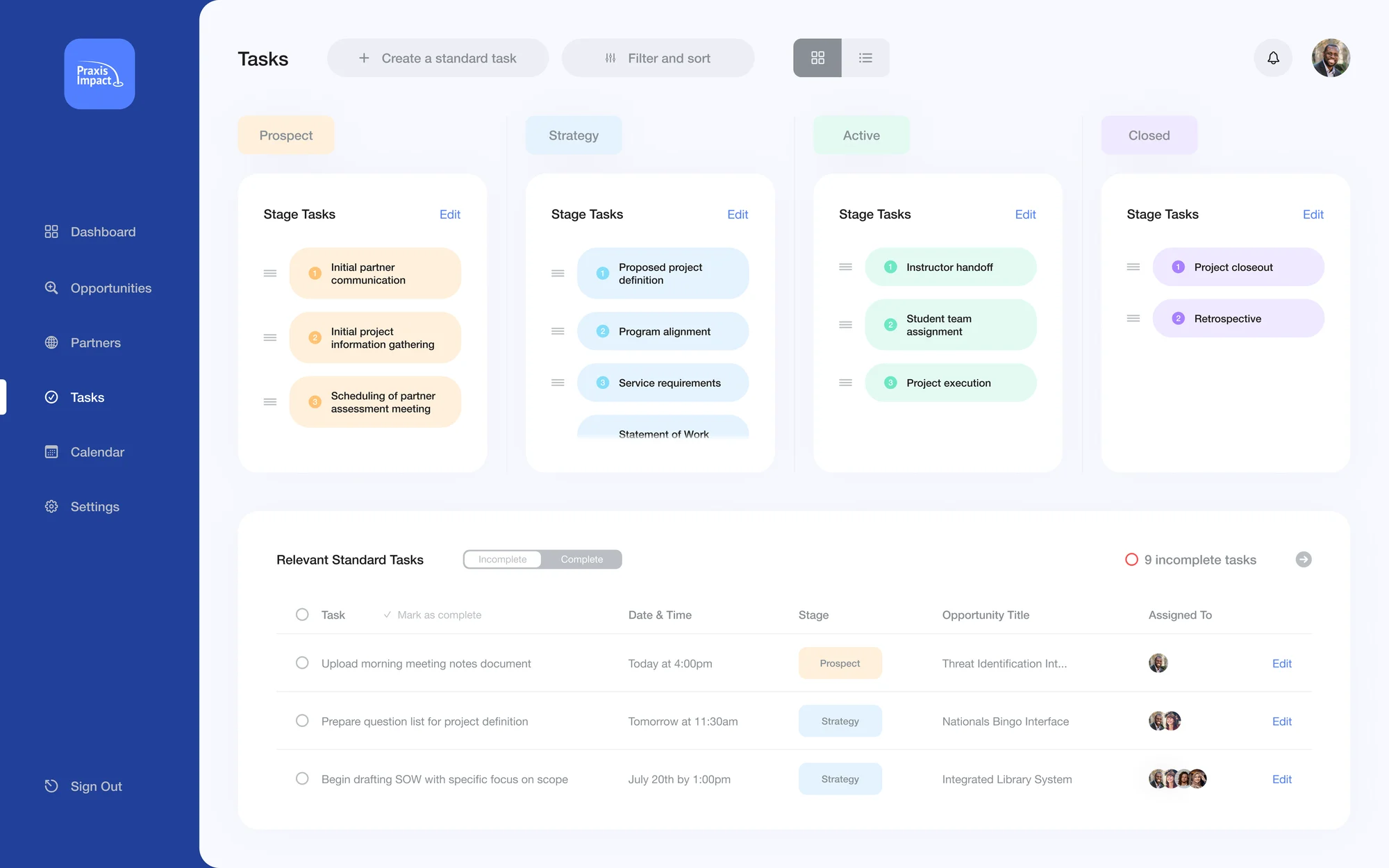The height and width of the screenshot is (868, 1389).
Task: Open Partners page in sidebar
Action: [x=83, y=342]
